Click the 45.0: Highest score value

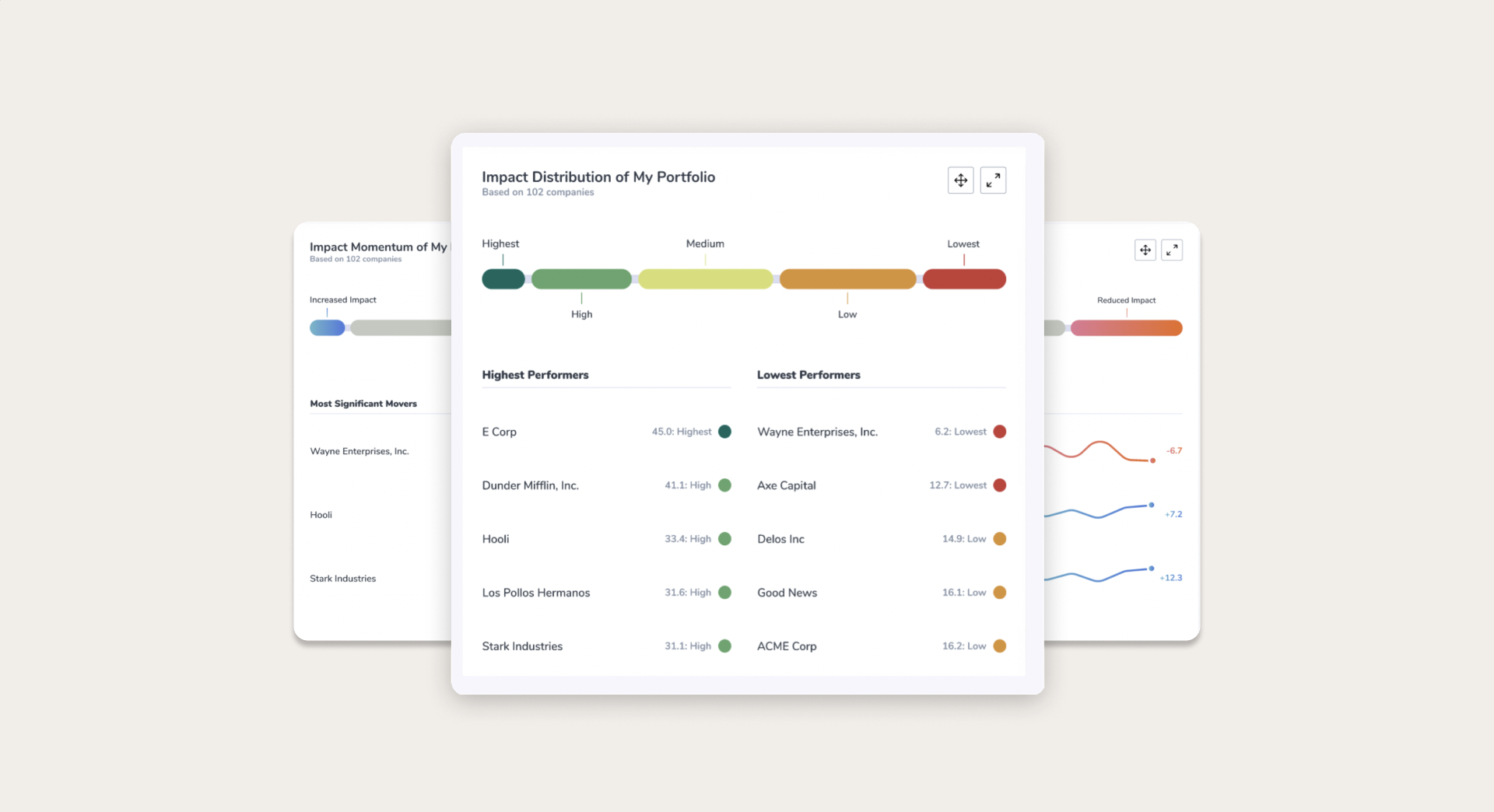click(682, 432)
